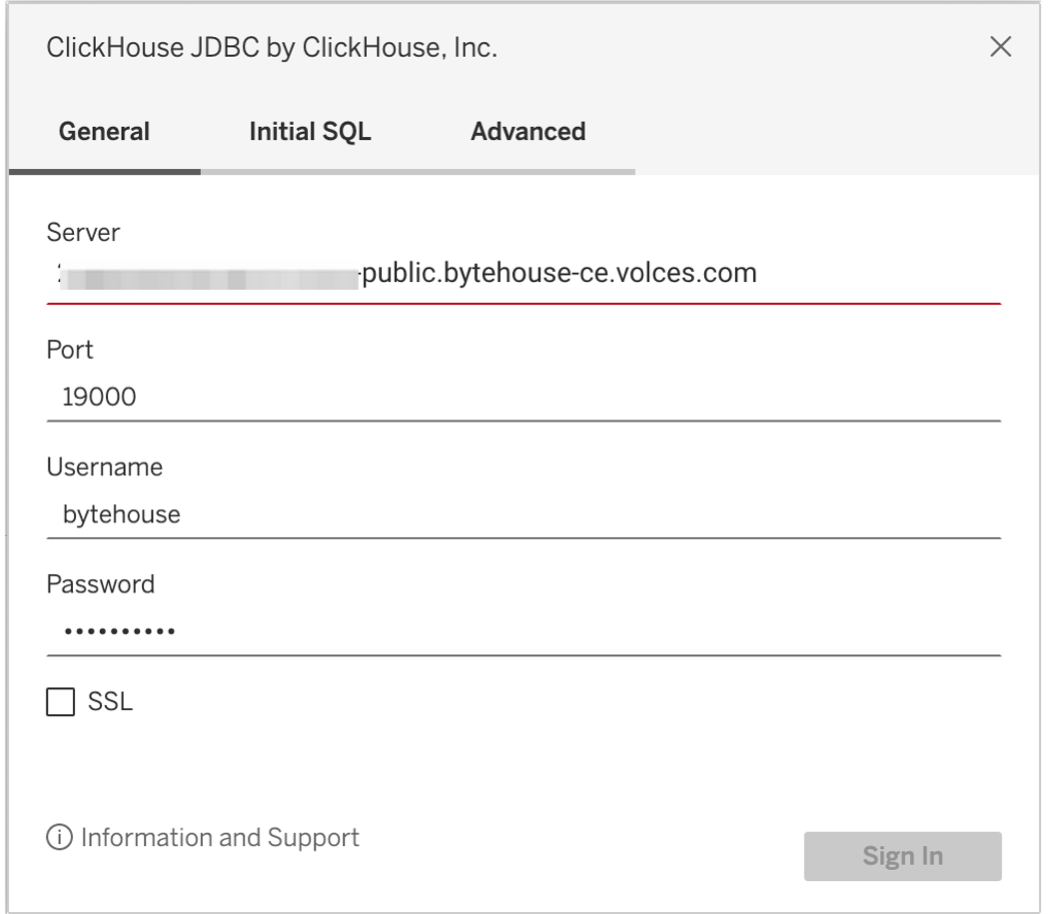Go to the Advanced tab
This screenshot has height=914, width=1049.
(528, 131)
